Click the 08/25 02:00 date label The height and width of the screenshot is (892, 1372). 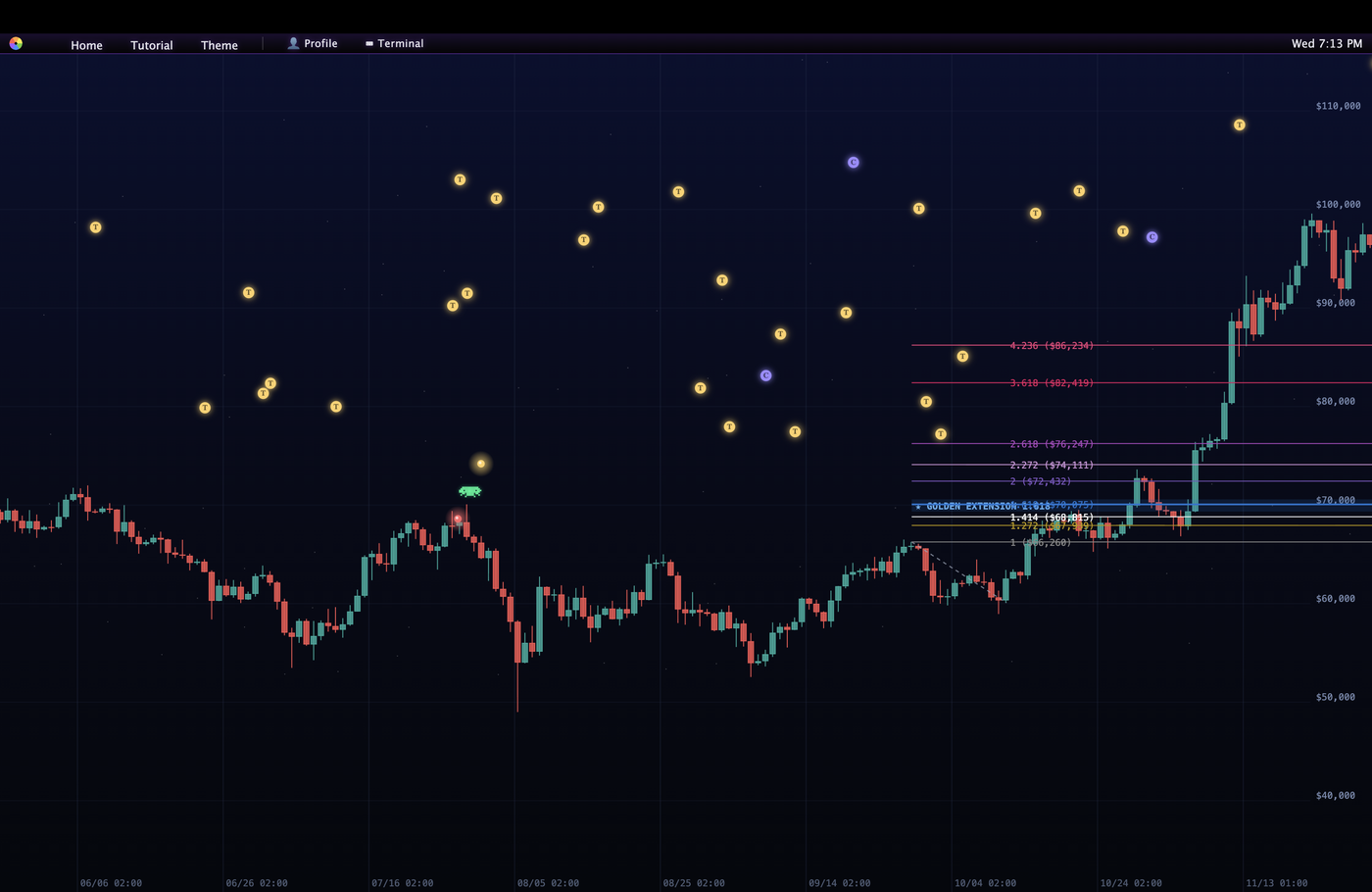click(x=694, y=883)
